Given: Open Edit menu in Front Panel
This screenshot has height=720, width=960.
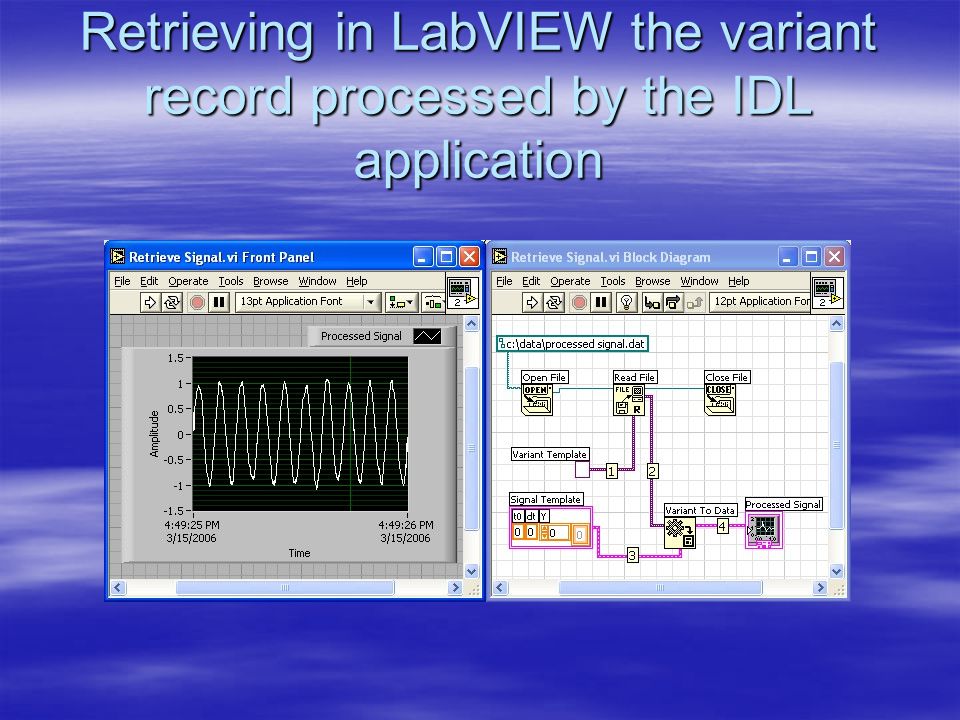Looking at the screenshot, I should pyautogui.click(x=149, y=281).
